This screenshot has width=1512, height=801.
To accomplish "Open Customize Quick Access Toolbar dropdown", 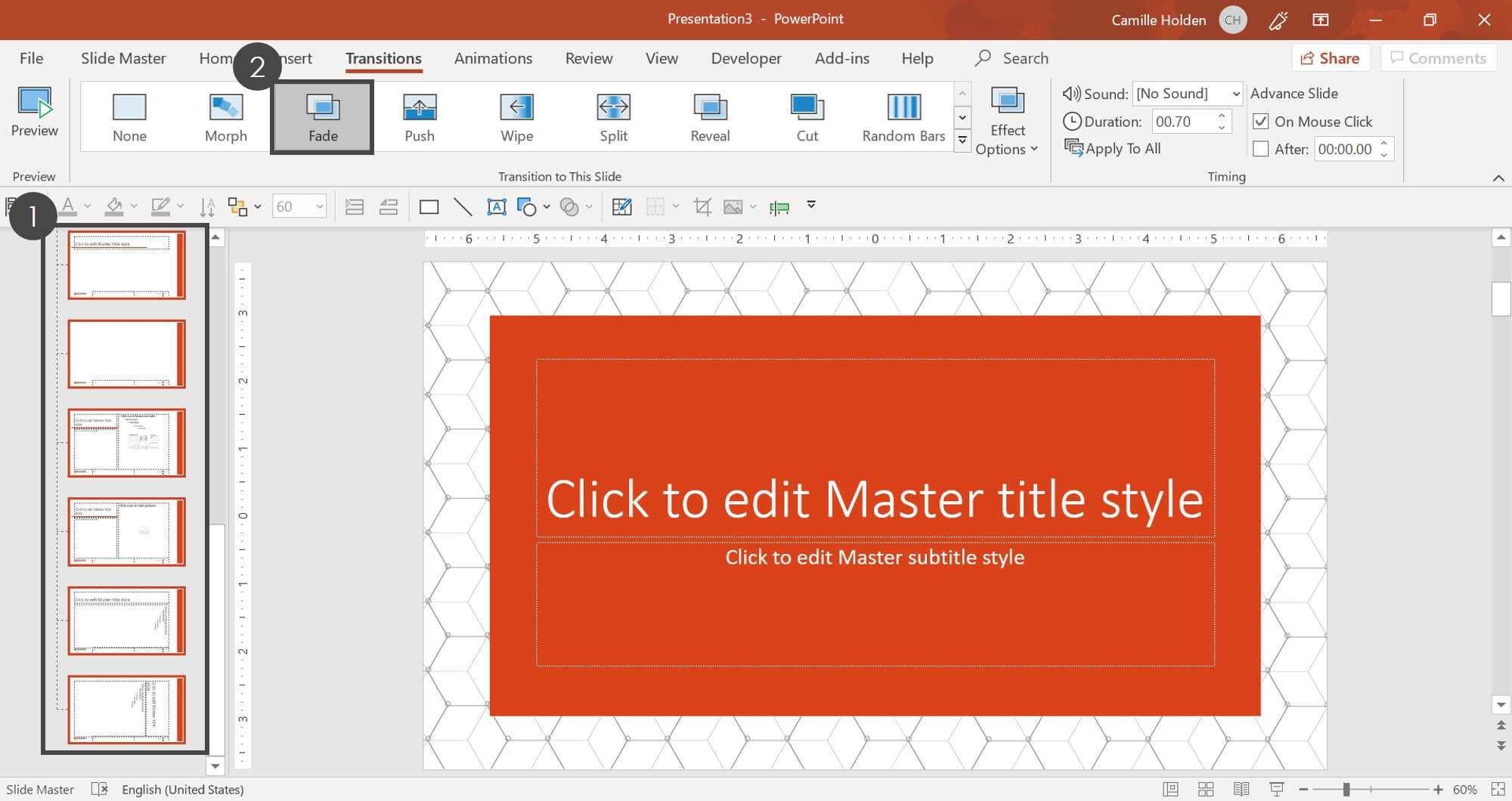I will pos(811,205).
